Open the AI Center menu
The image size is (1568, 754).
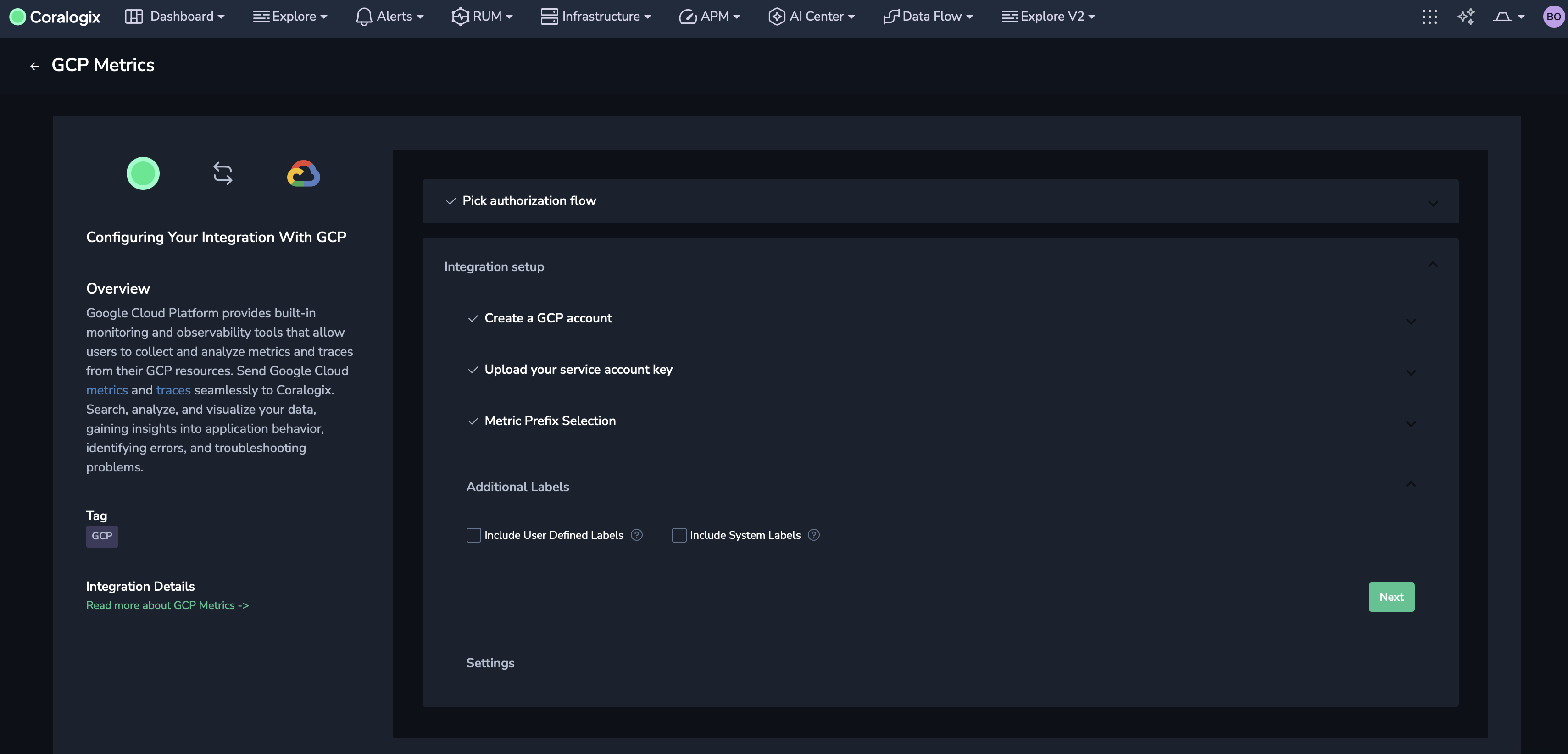coord(812,17)
